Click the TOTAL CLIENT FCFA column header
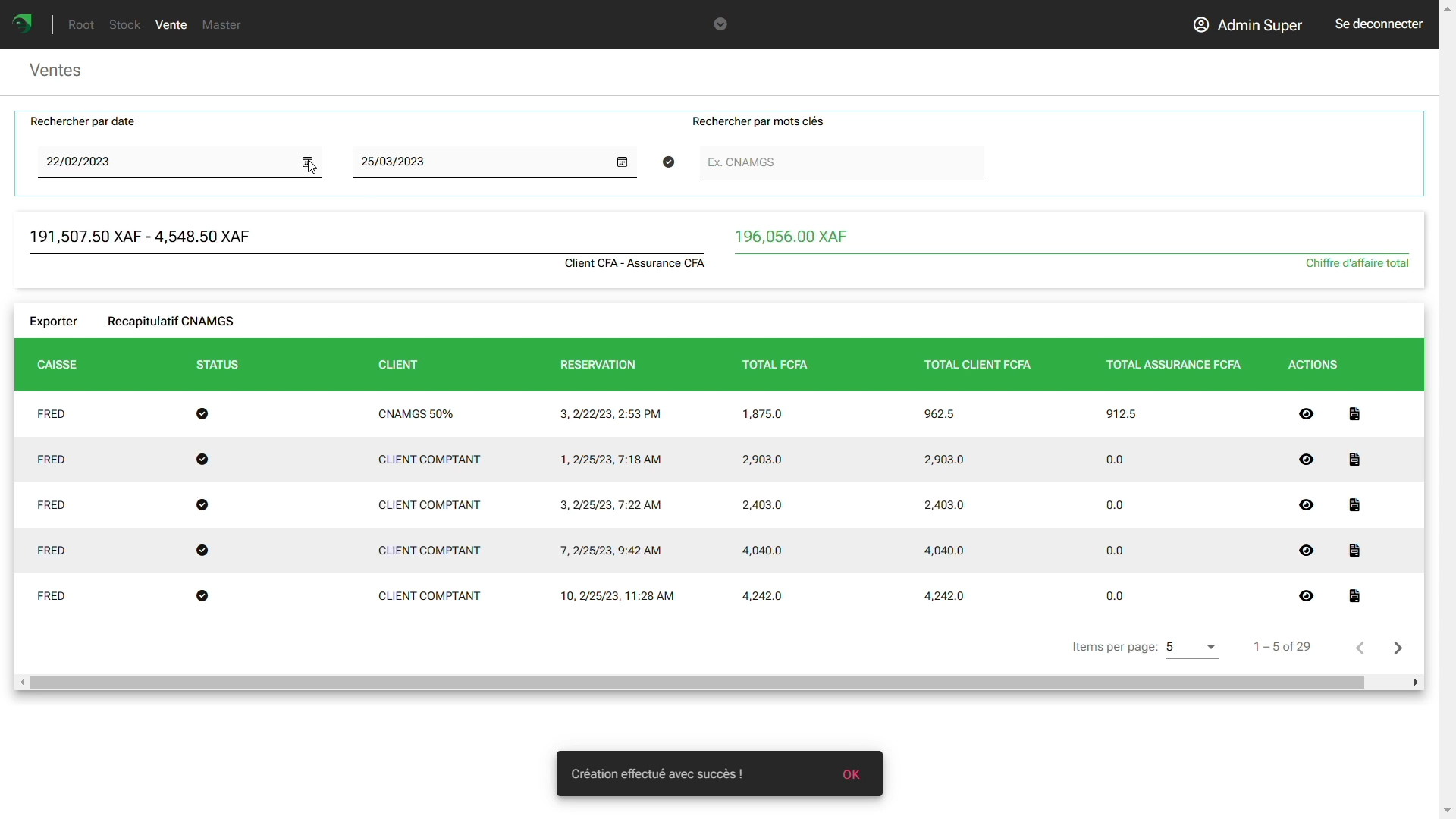Viewport: 1456px width, 819px height. click(977, 365)
